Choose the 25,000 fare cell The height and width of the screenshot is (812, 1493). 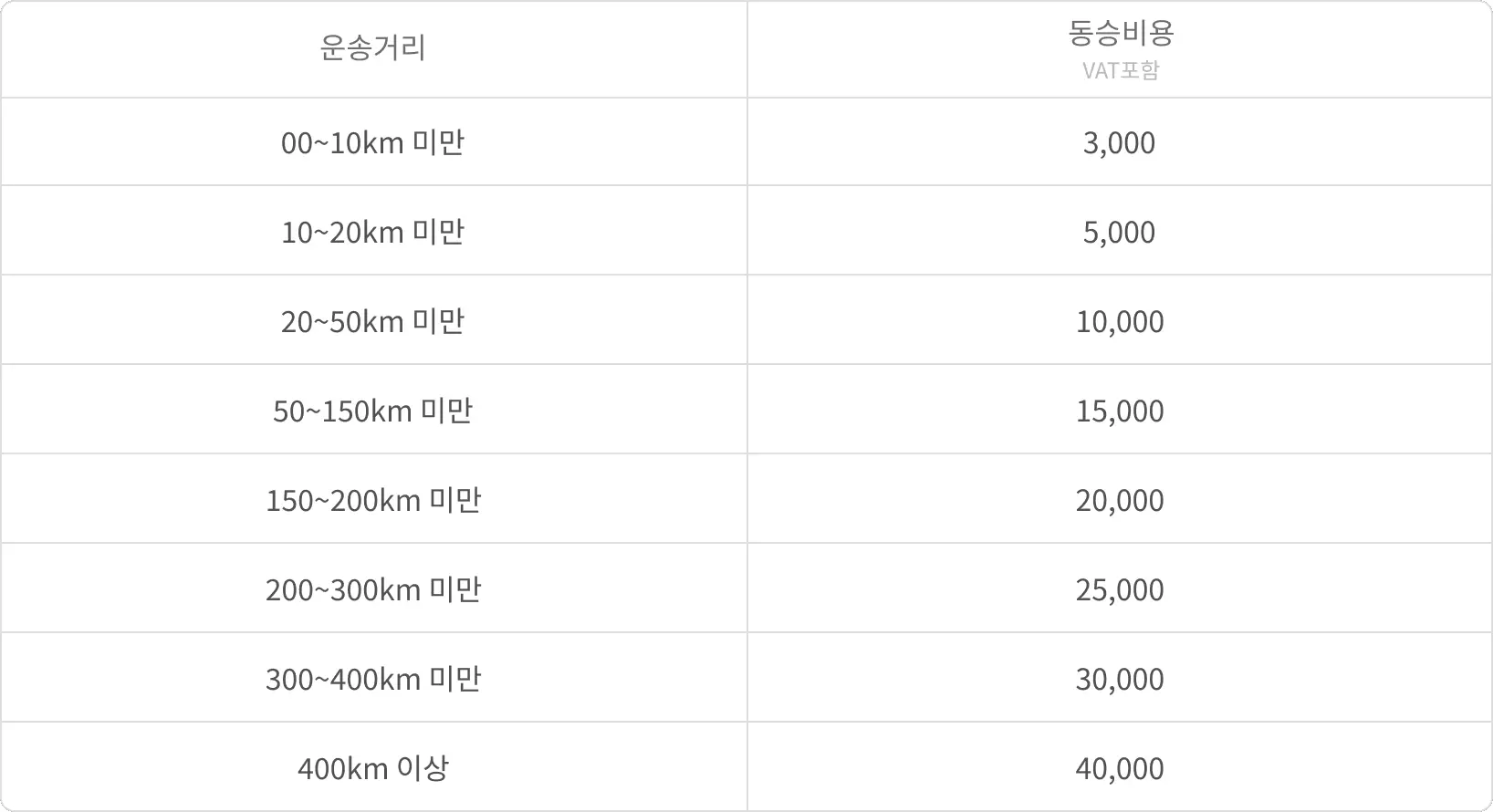tap(1120, 589)
